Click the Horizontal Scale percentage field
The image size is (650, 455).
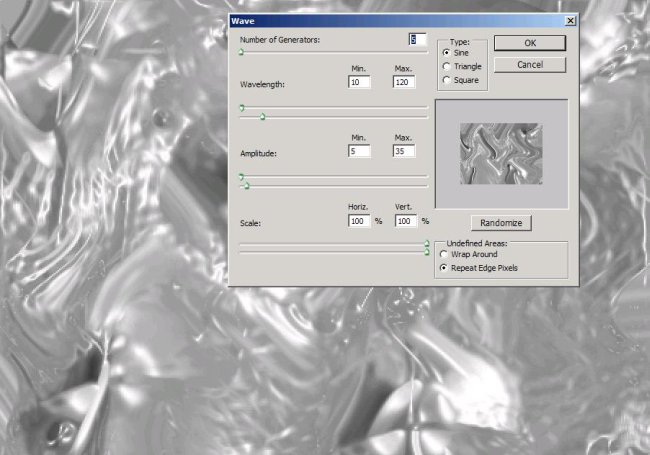coord(359,221)
